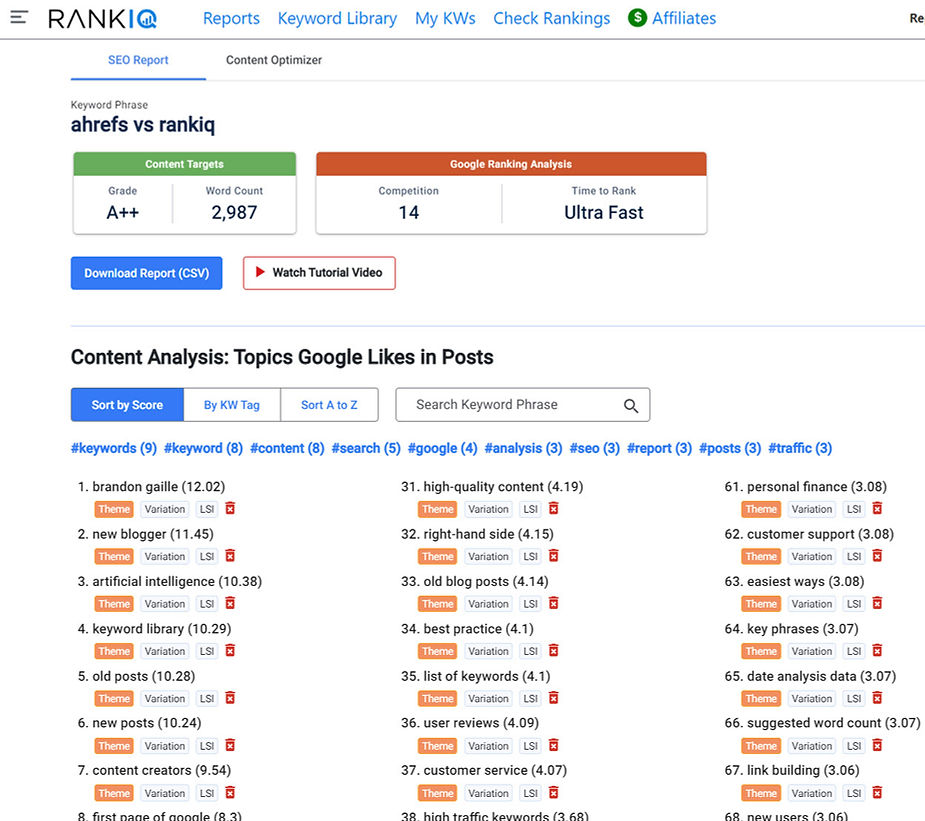Delete the high-quality content keyword
Screen dimensions: 925x821
[x=553, y=508]
